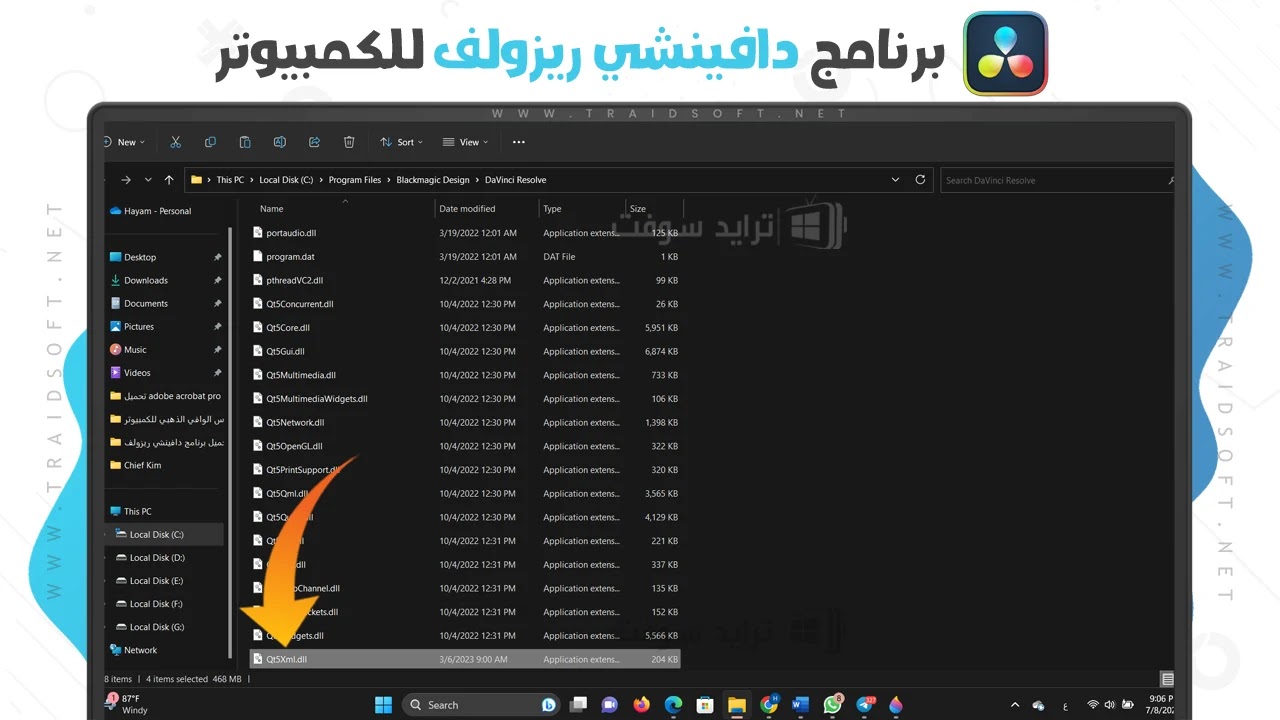Click the Copy icon in the toolbar

click(x=210, y=142)
